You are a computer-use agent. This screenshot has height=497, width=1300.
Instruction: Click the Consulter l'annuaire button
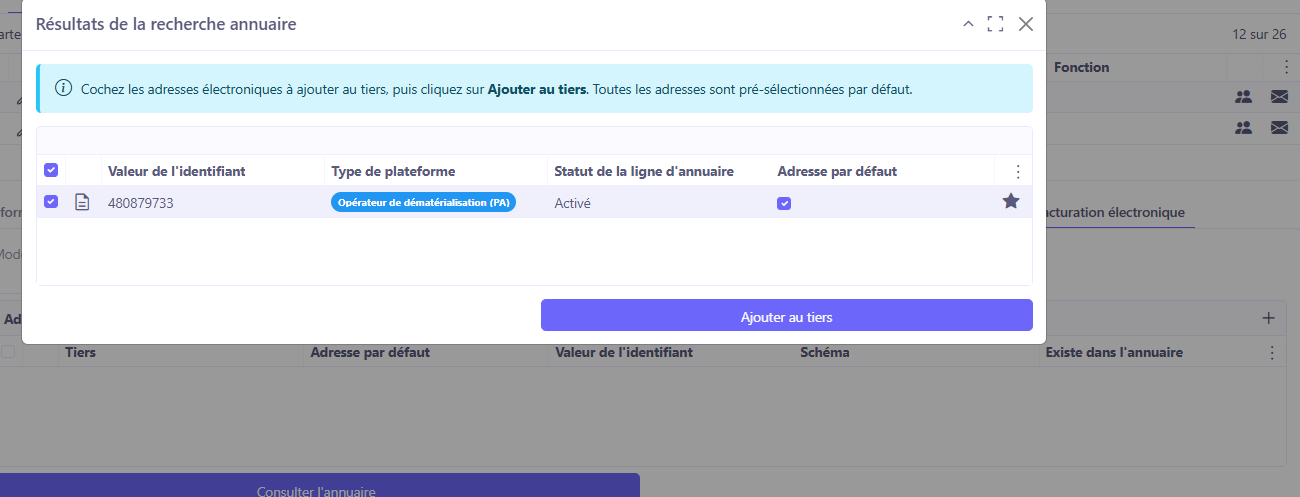click(x=316, y=485)
